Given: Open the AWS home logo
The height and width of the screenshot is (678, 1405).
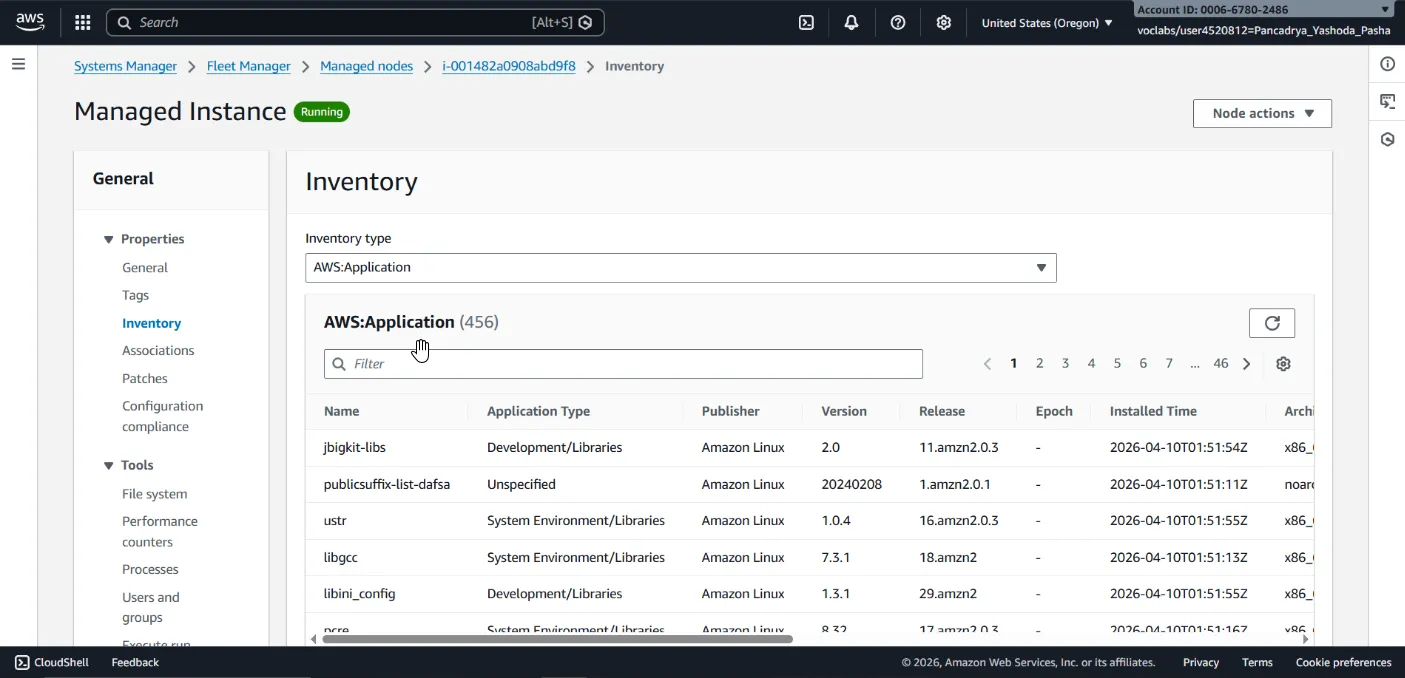Looking at the screenshot, I should tap(30, 22).
